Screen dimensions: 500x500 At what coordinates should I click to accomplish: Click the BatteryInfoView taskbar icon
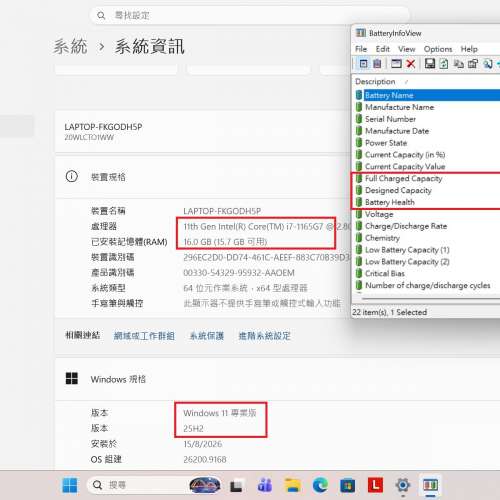(x=430, y=485)
